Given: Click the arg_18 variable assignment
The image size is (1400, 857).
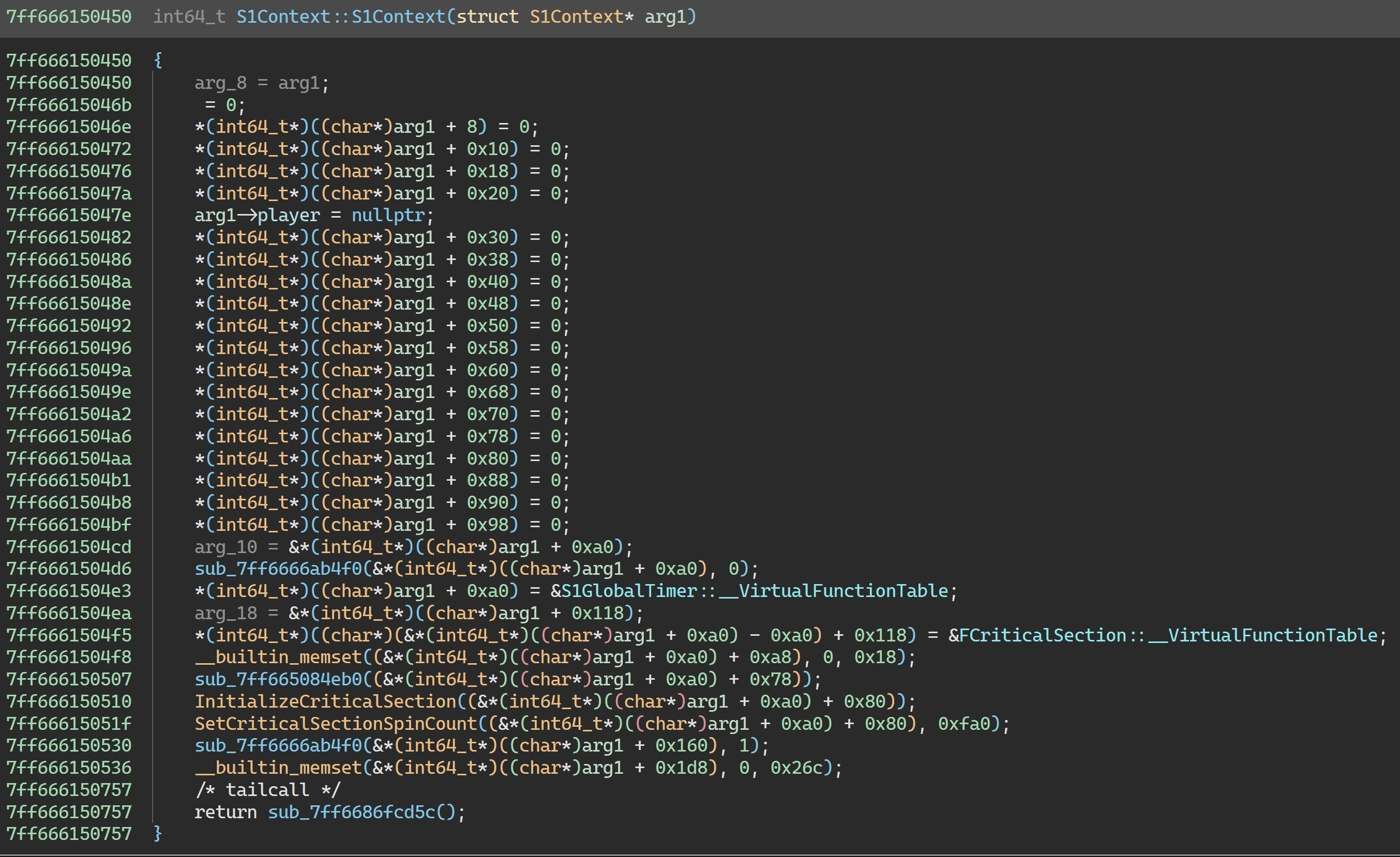Looking at the screenshot, I should [x=225, y=614].
